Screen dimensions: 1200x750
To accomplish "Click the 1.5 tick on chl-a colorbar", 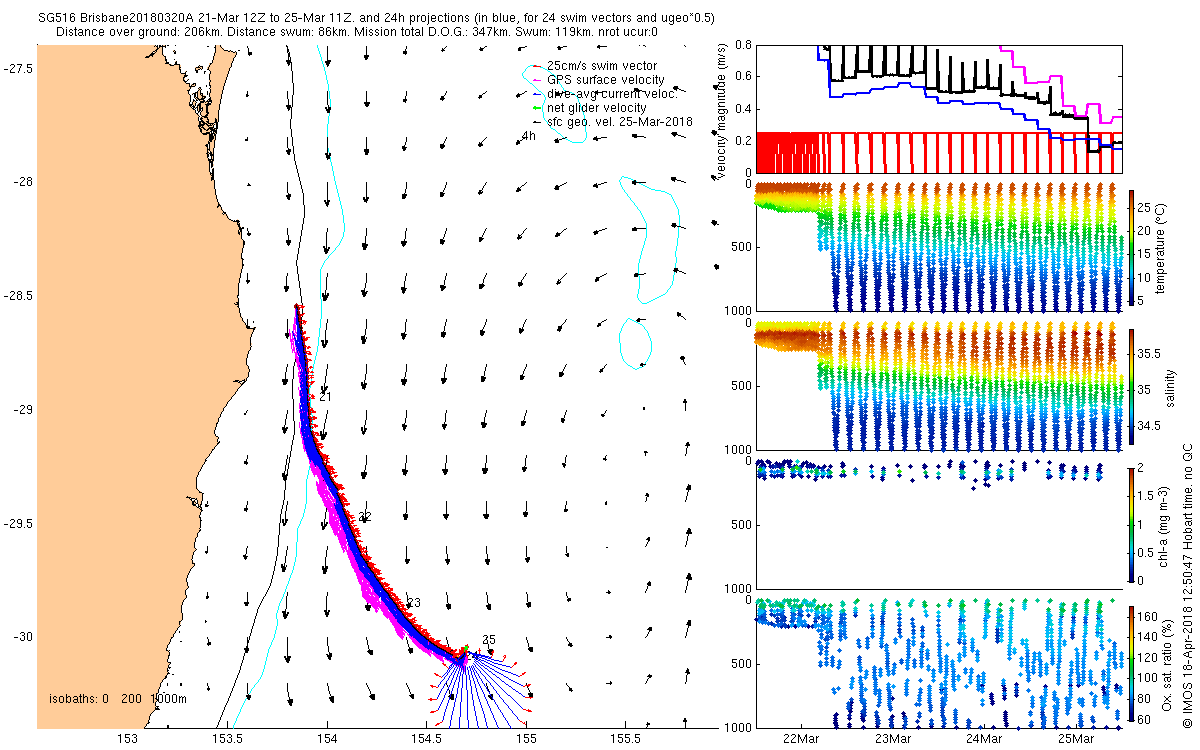I will pyautogui.click(x=1144, y=495).
